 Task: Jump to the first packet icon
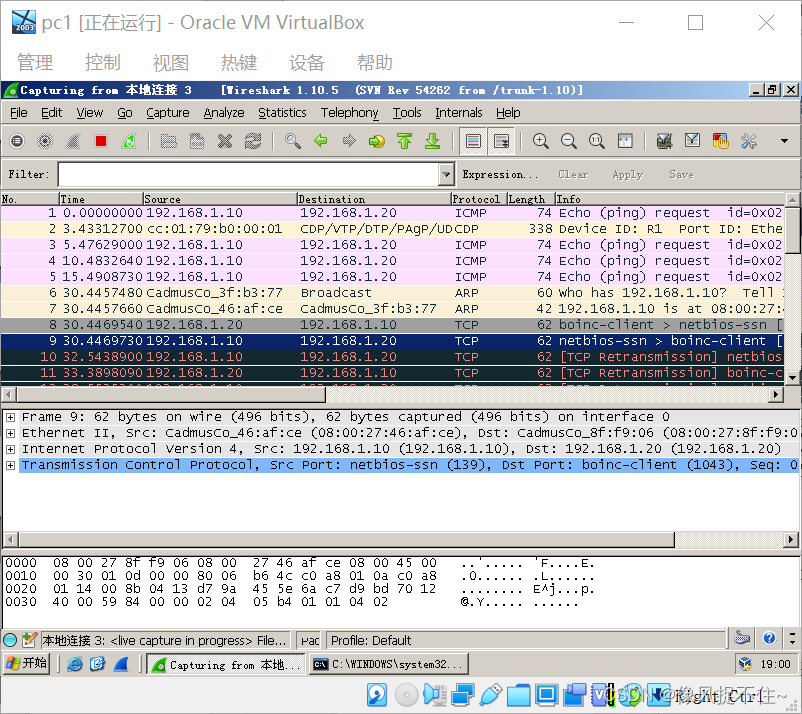405,141
